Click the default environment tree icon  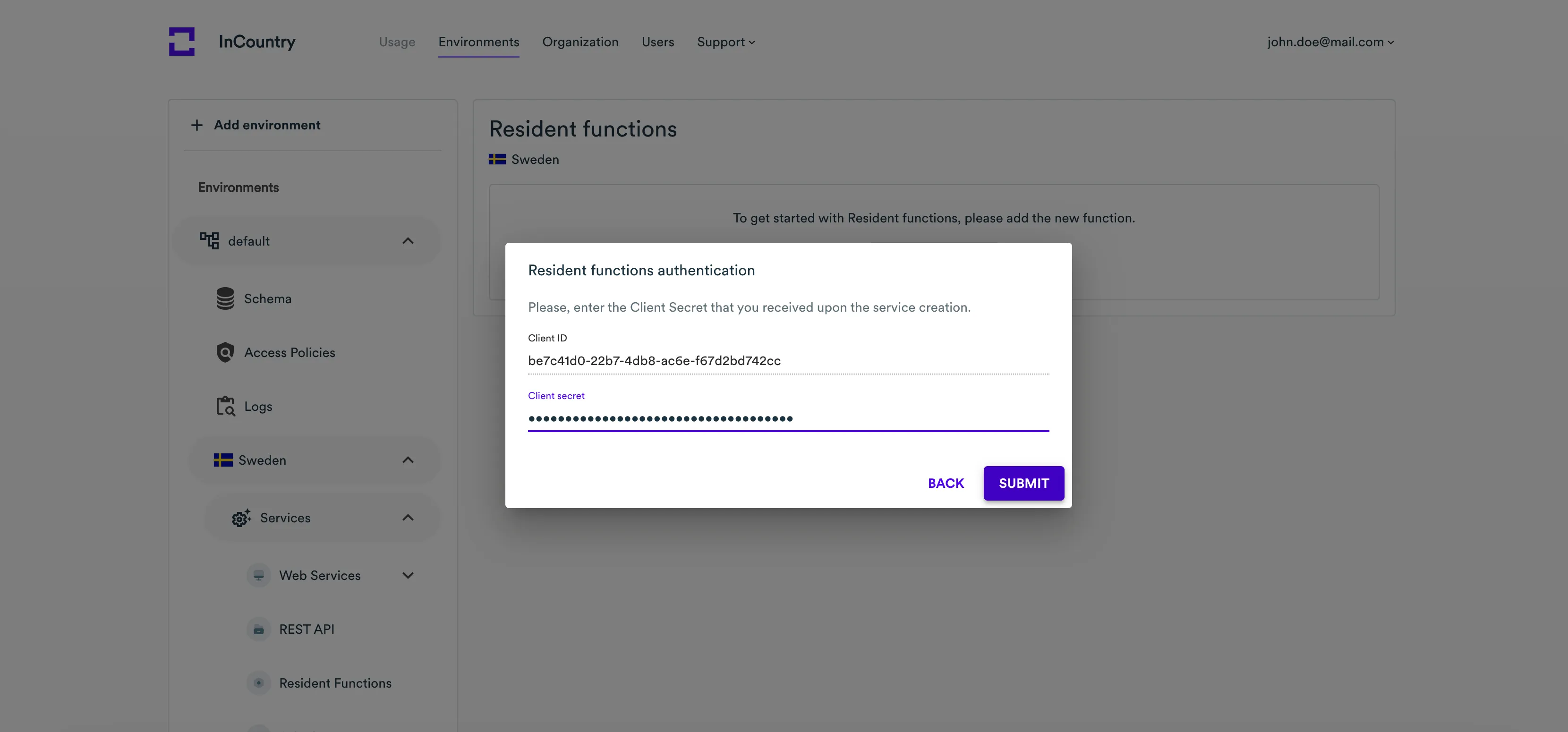pos(209,240)
